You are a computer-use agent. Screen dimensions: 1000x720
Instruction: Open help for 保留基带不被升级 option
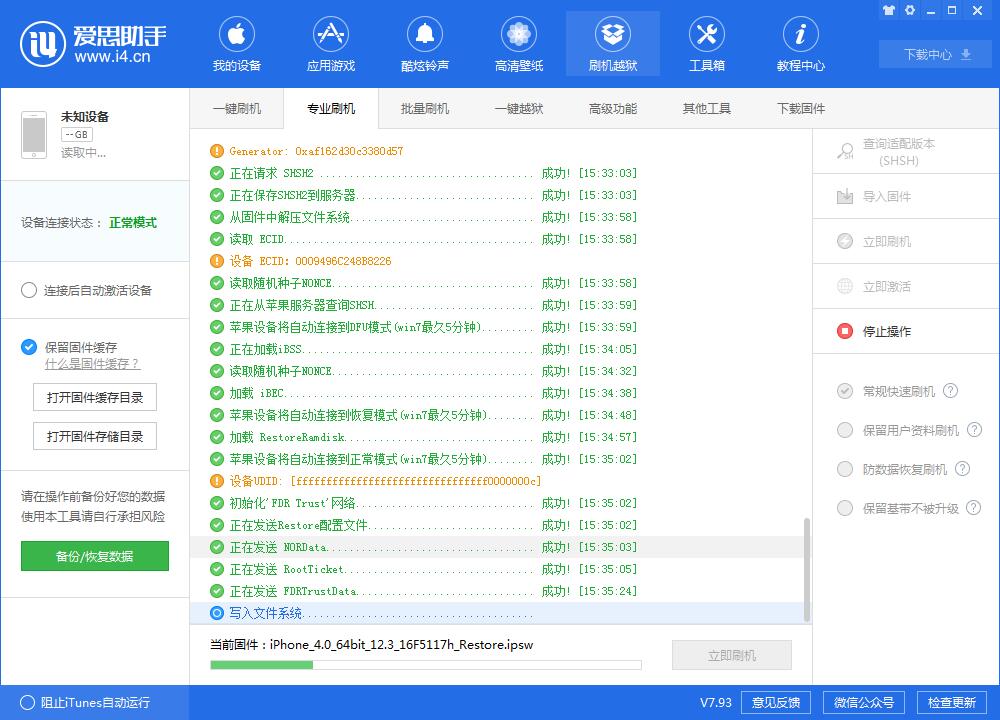pos(974,508)
